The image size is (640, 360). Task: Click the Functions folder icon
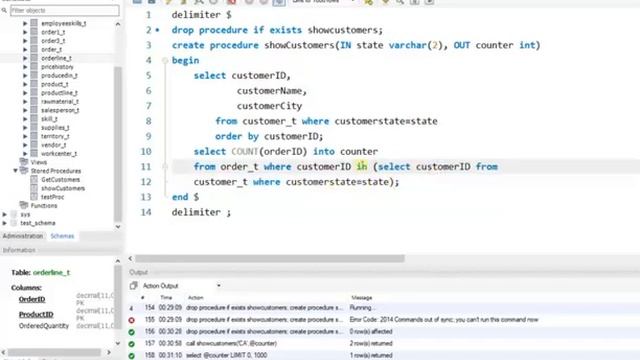coord(24,205)
